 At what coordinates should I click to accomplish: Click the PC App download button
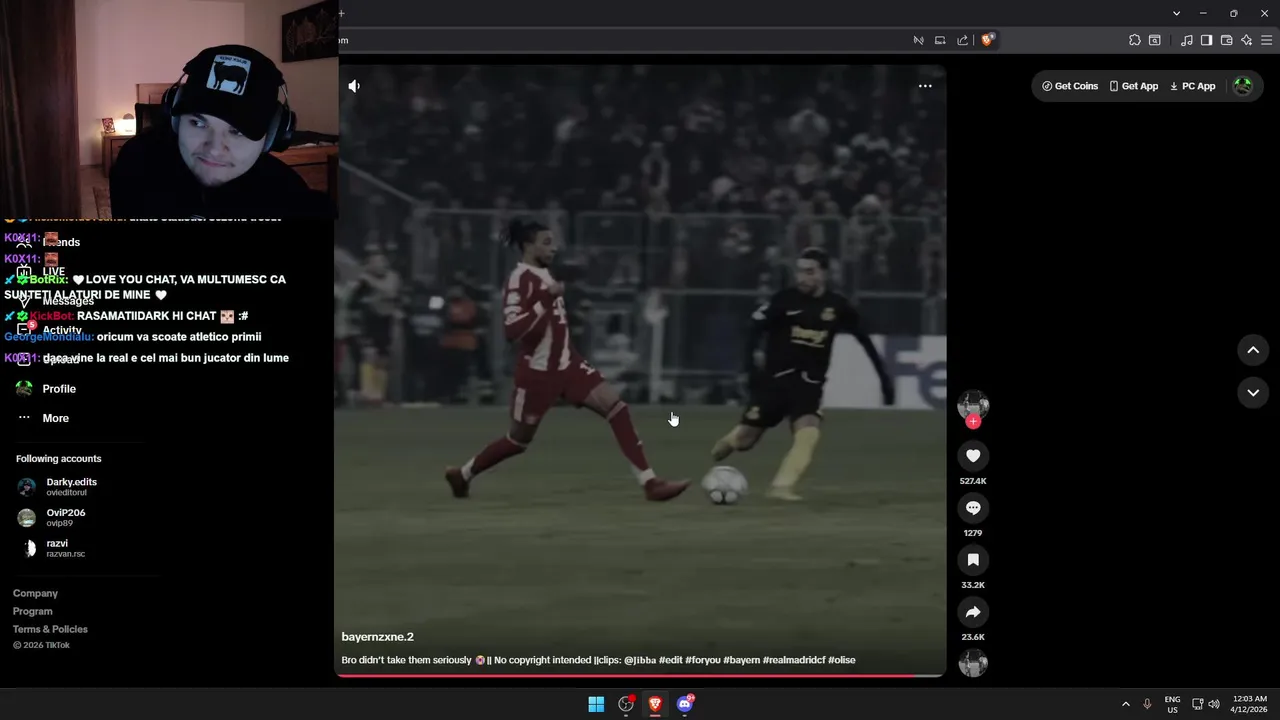pos(1193,86)
